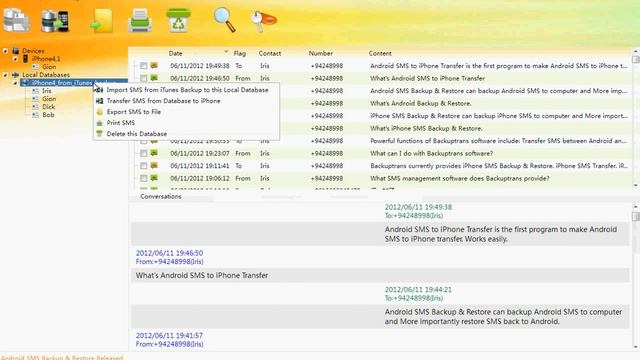Select the Local Databases tree node

(x=46, y=75)
